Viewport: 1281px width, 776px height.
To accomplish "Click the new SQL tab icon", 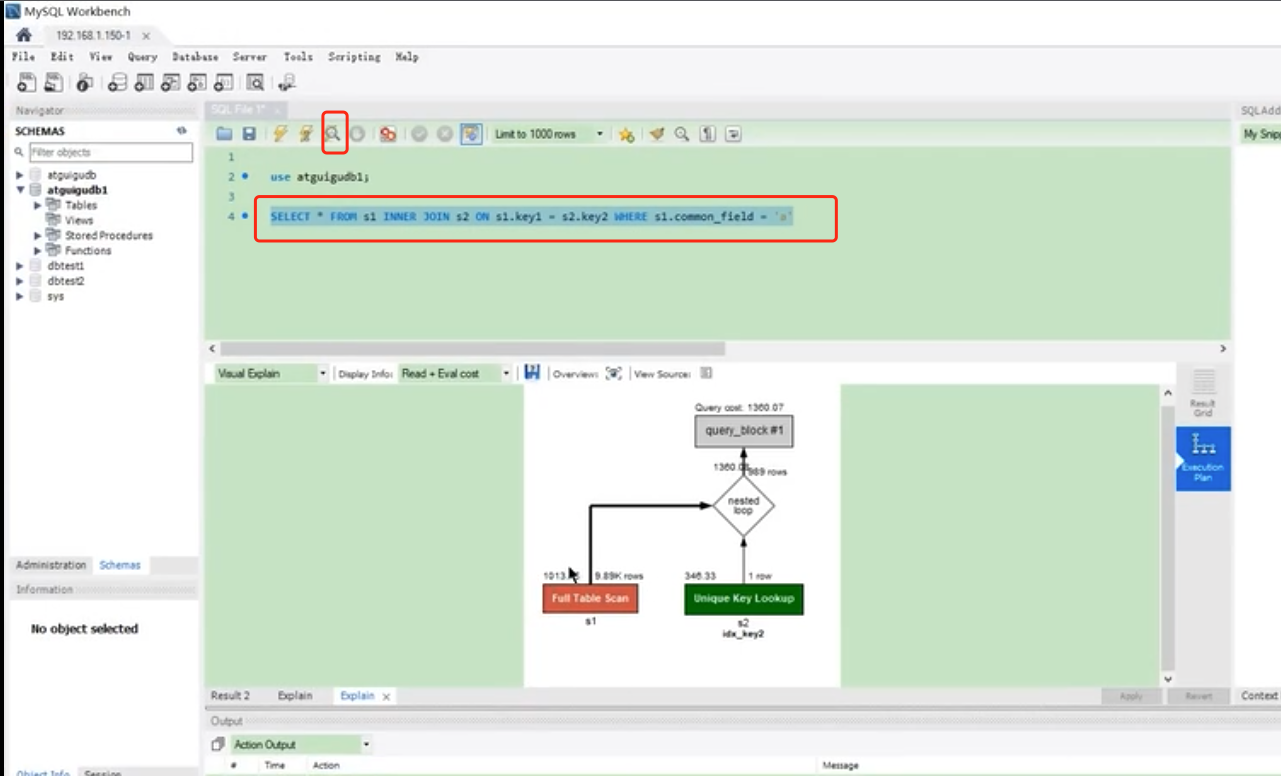I will click(x=27, y=83).
